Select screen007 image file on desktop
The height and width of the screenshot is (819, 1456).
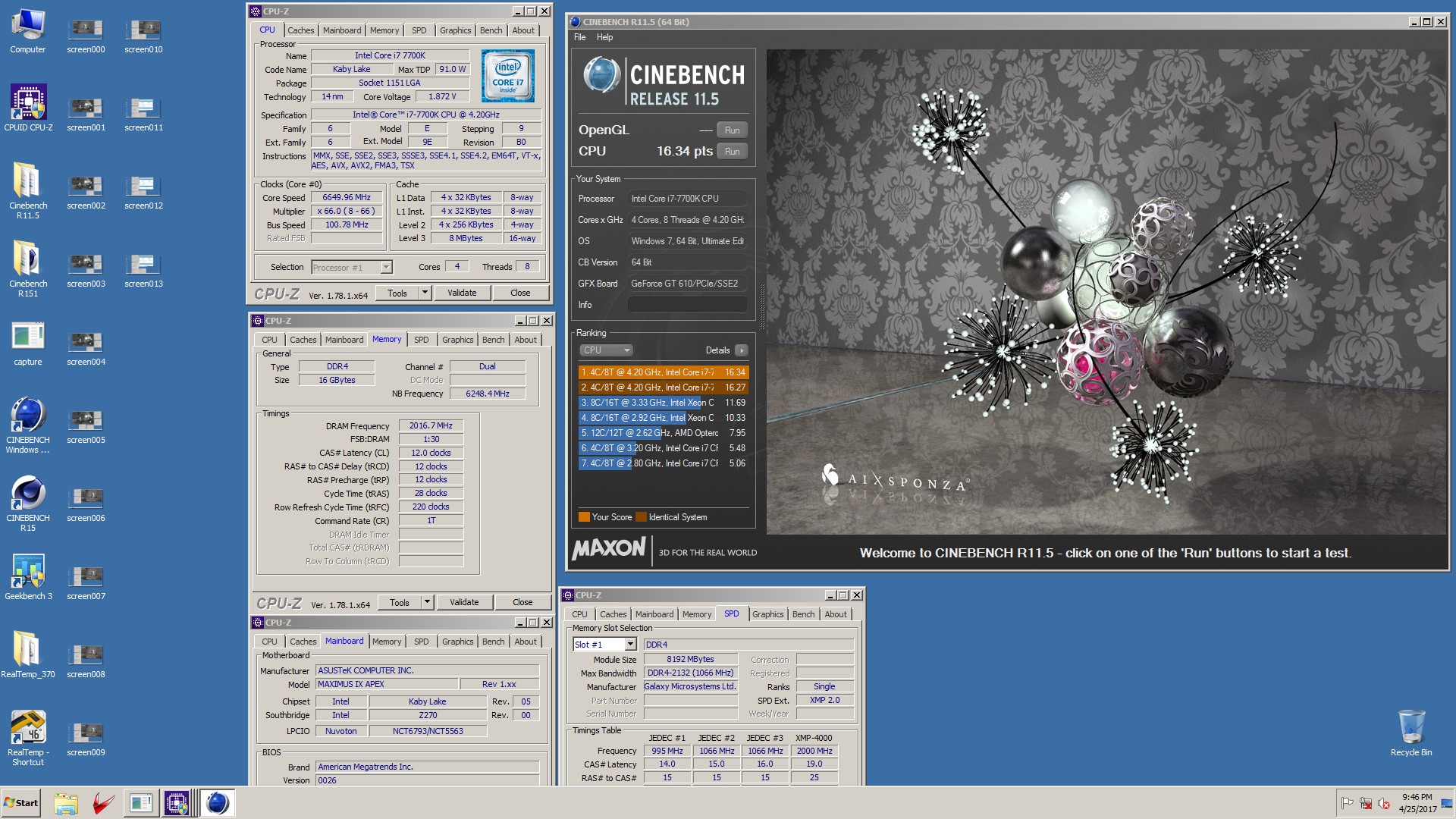(86, 583)
